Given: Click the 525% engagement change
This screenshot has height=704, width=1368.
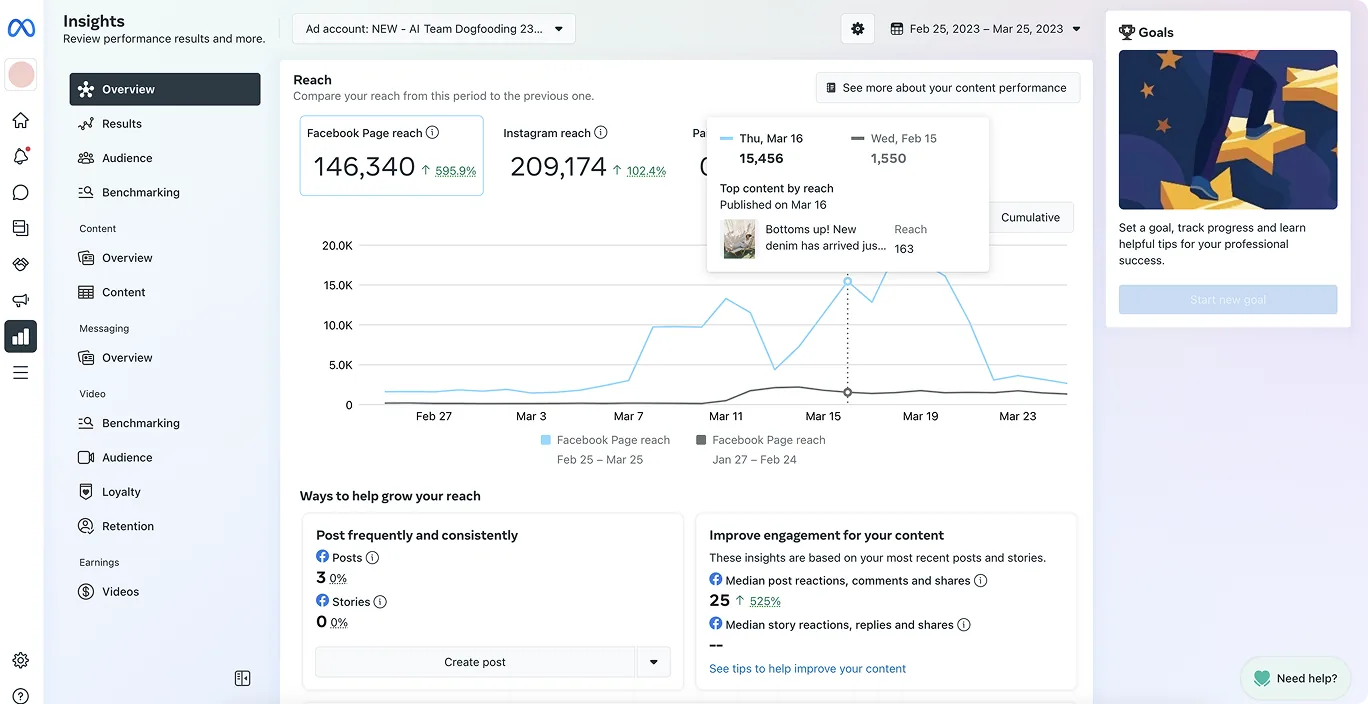Looking at the screenshot, I should [765, 601].
